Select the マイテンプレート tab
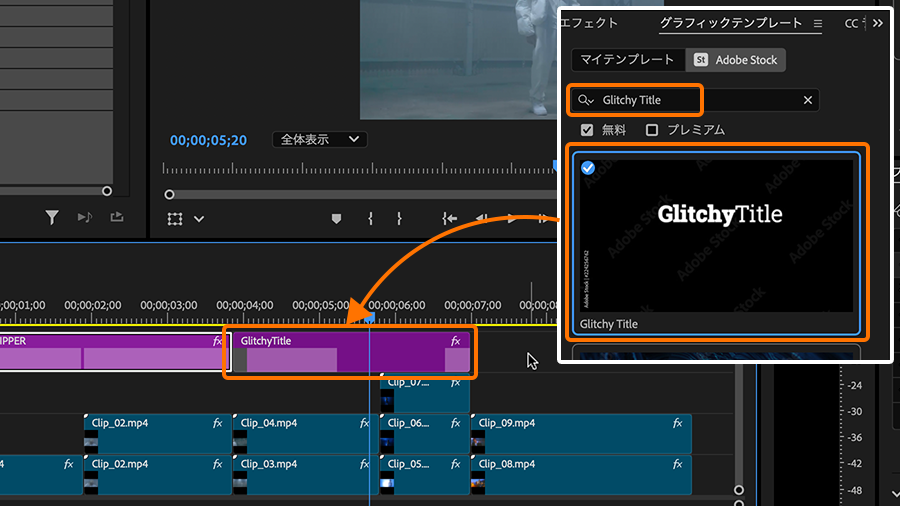Viewport: 900px width, 506px height. click(x=627, y=60)
